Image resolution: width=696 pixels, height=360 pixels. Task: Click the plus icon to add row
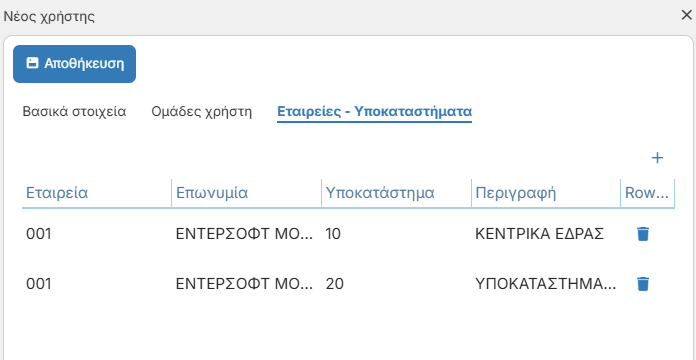[x=657, y=158]
